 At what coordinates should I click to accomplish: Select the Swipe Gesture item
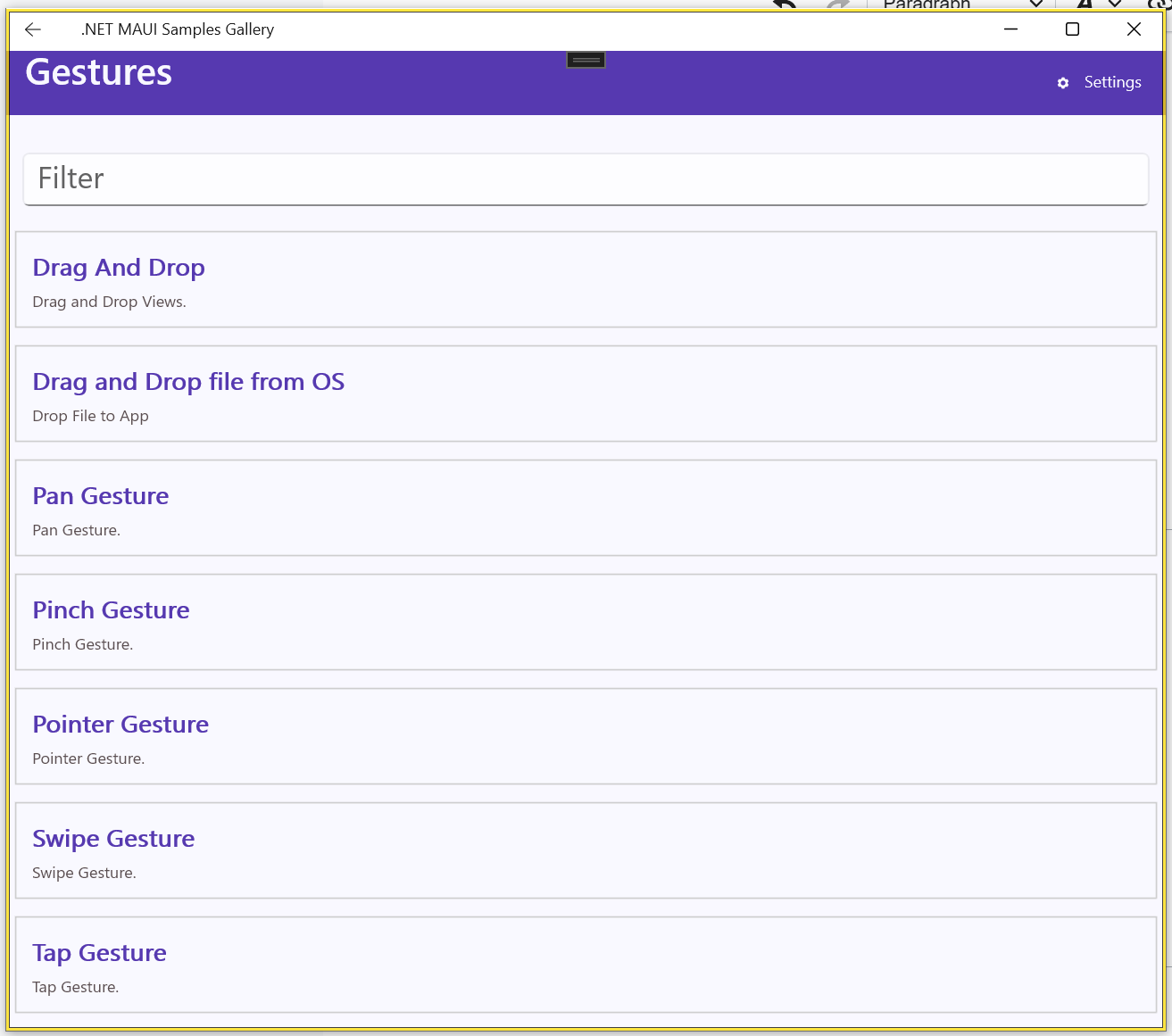pyautogui.click(x=113, y=839)
